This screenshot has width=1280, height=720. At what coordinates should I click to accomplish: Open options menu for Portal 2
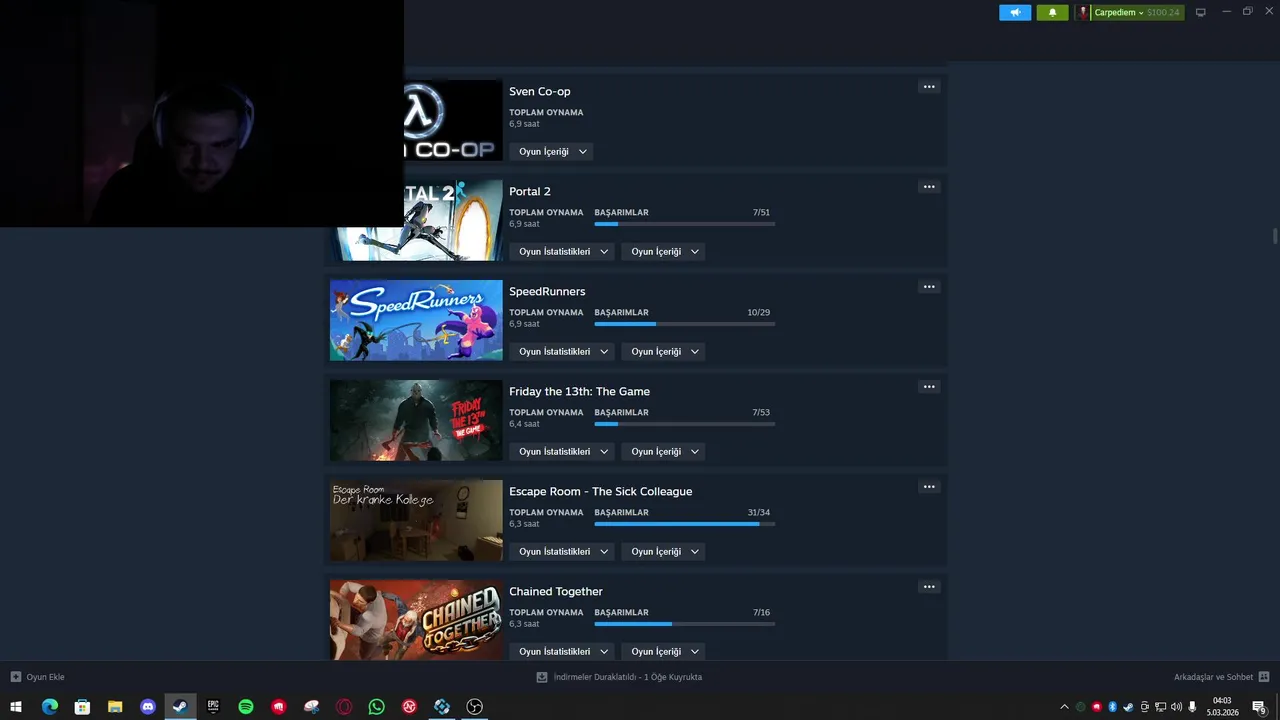click(x=929, y=187)
